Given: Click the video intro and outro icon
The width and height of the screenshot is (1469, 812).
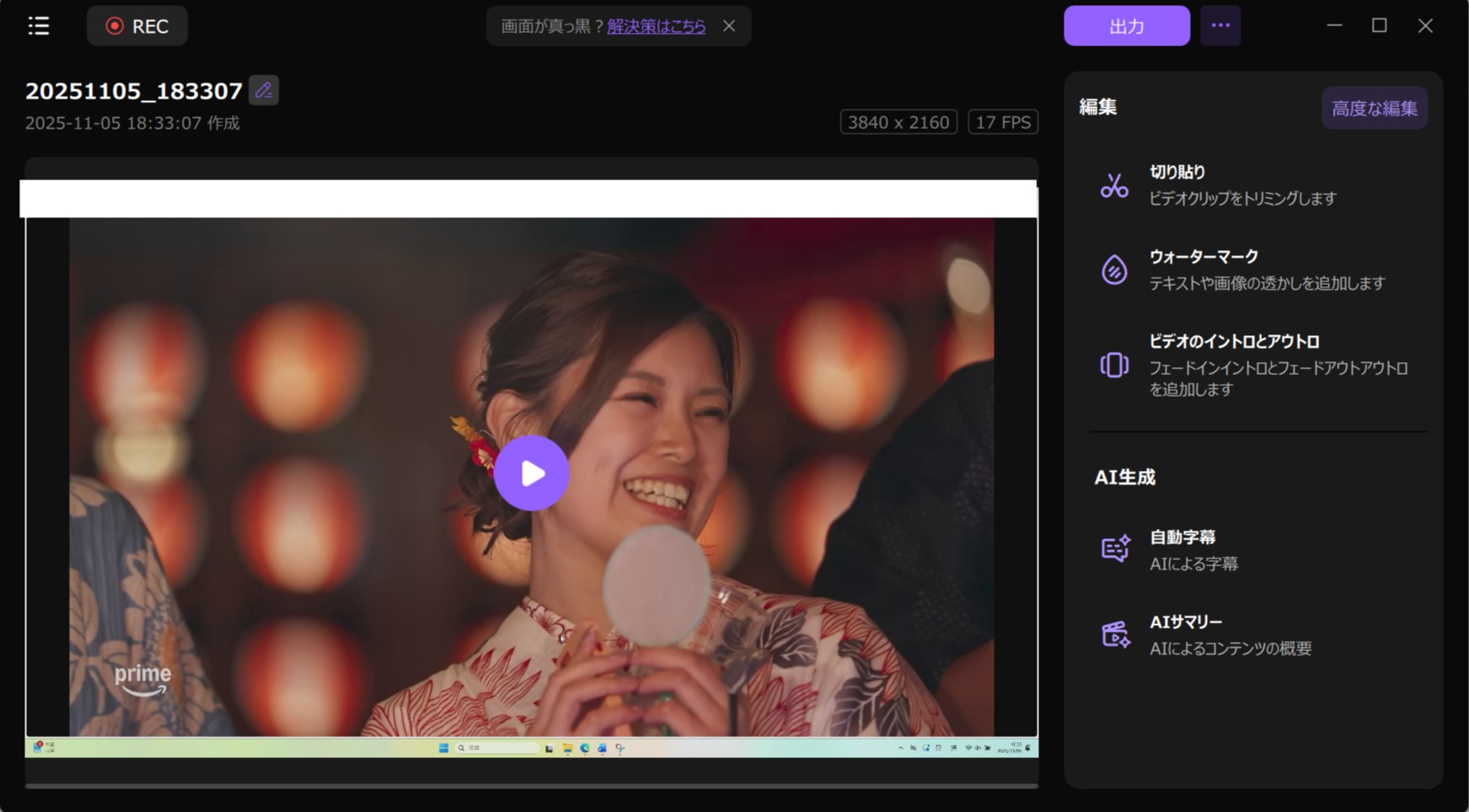Looking at the screenshot, I should point(1114,366).
